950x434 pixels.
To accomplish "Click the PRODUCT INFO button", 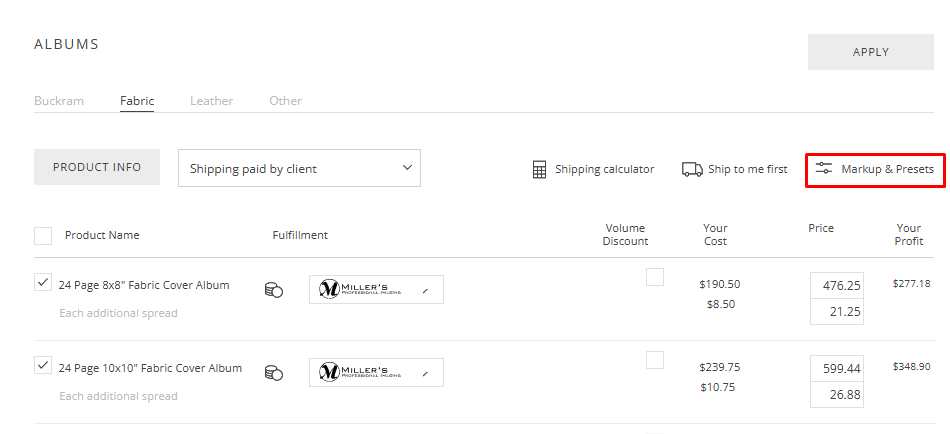I will click(97, 167).
